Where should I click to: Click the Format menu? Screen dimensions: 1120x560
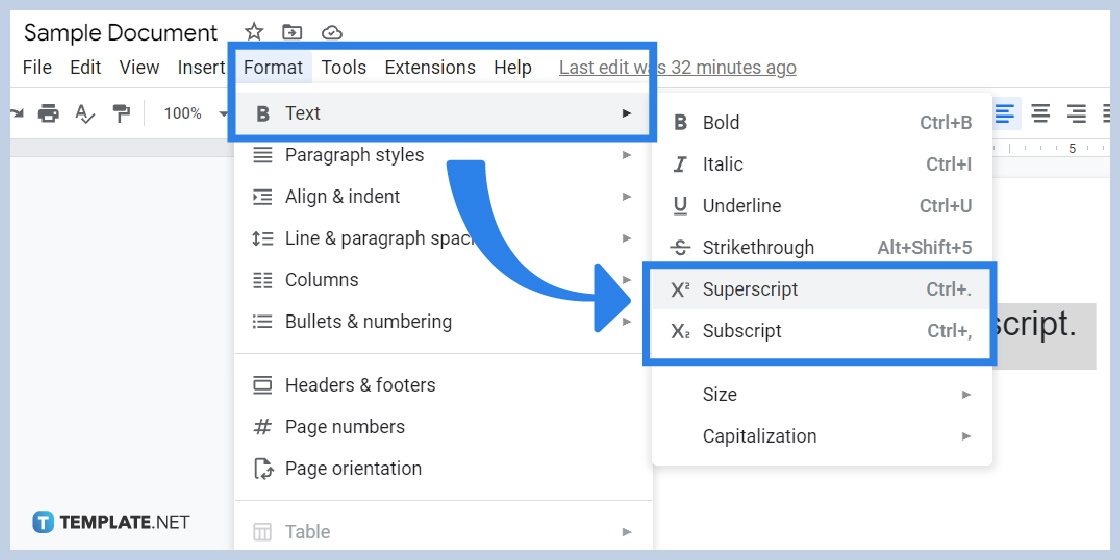(x=274, y=67)
